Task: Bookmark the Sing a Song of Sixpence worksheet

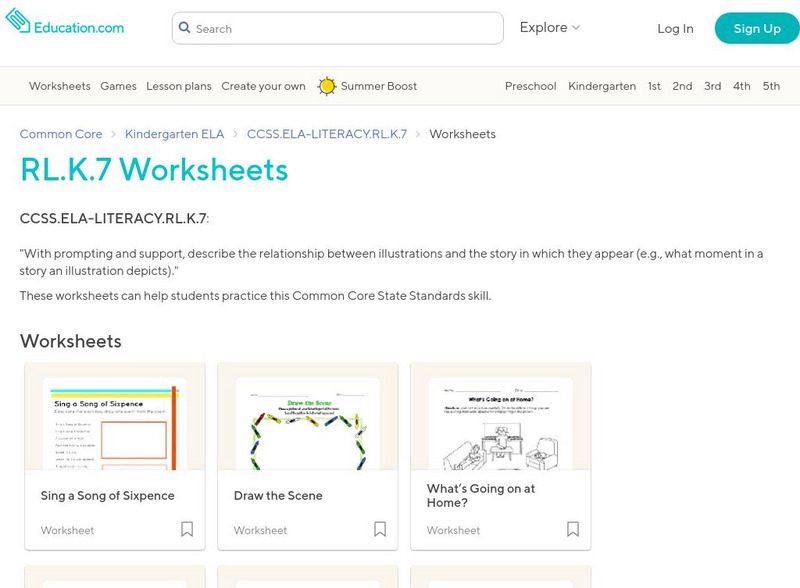Action: tap(187, 529)
